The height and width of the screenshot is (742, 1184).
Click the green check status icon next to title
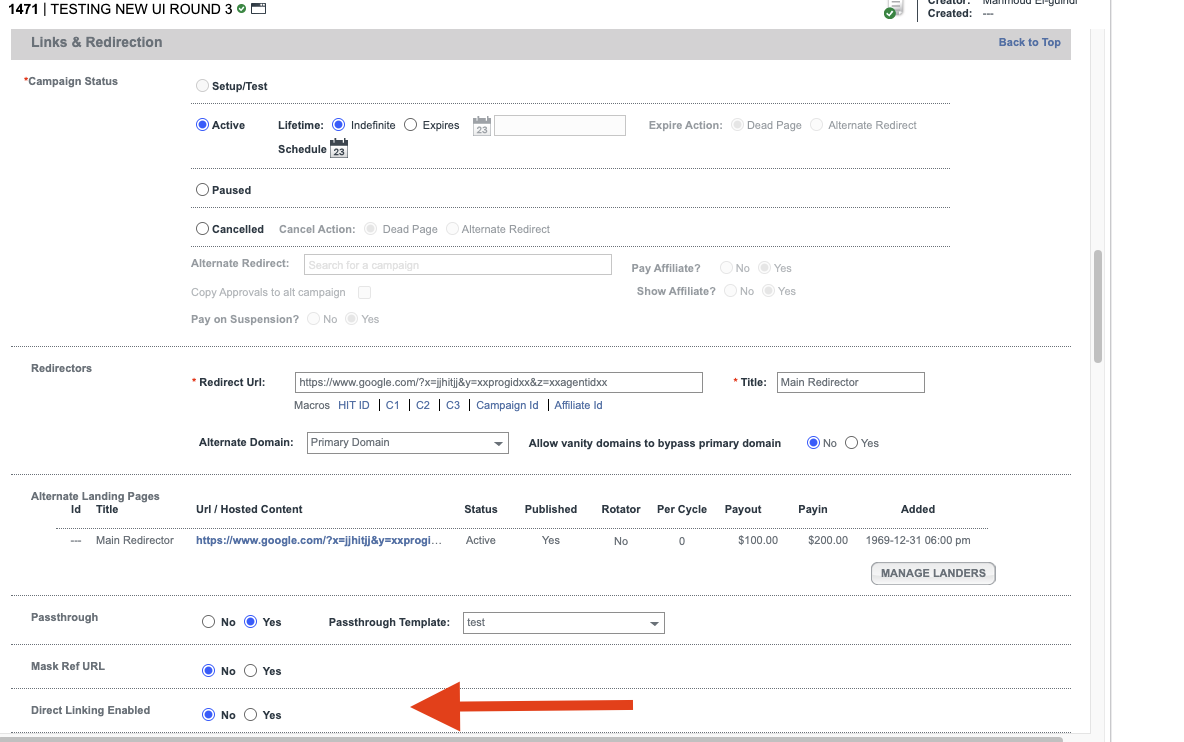242,9
